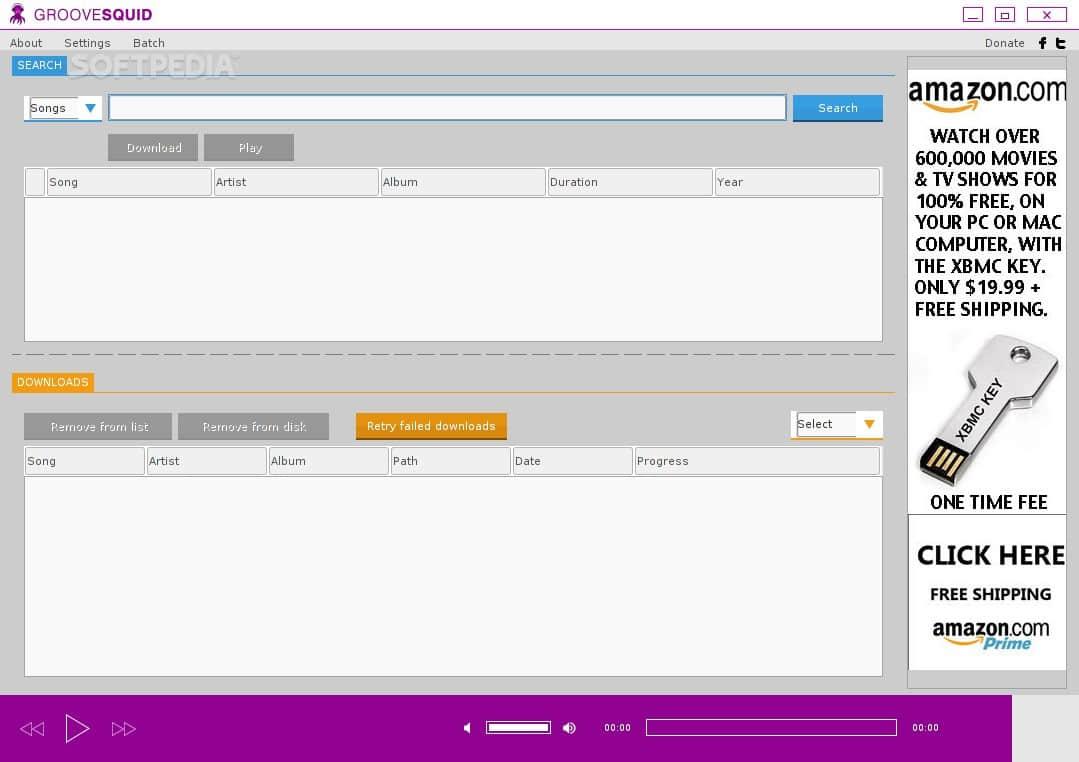1079x762 pixels.
Task: Click the GrooveSquid squid logo
Action: click(17, 14)
